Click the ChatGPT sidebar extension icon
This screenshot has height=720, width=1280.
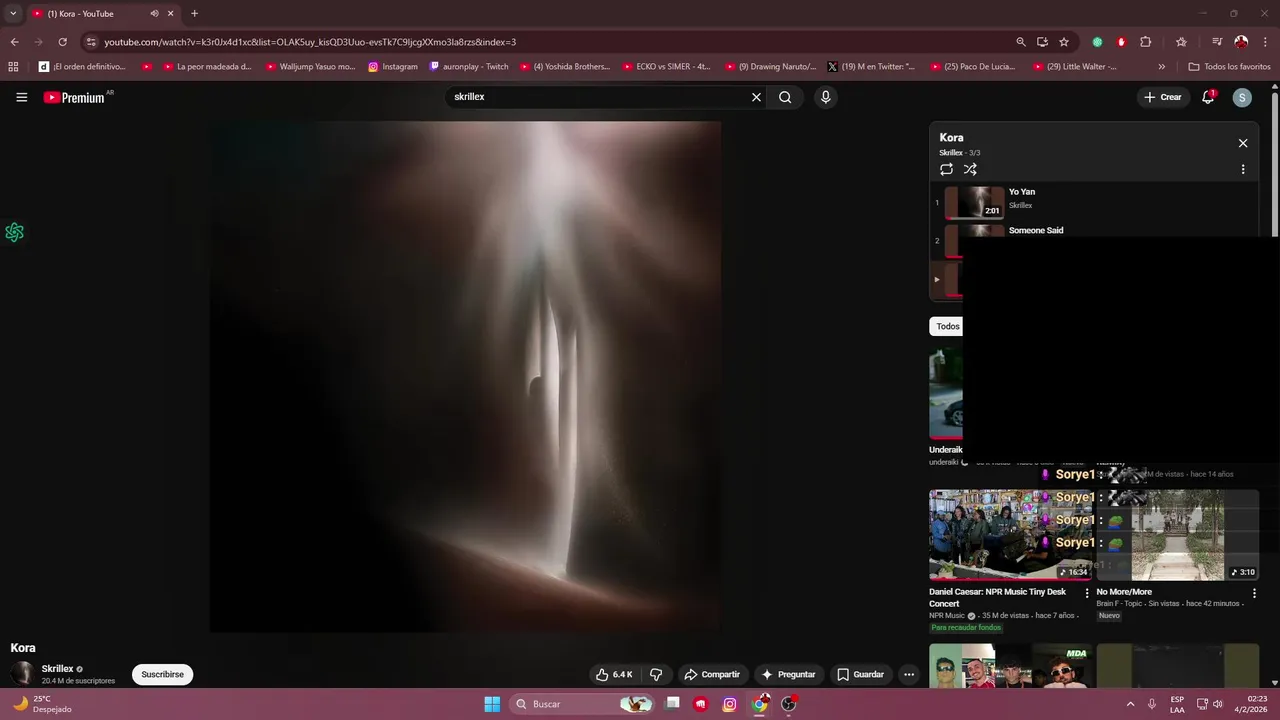pyautogui.click(x=14, y=232)
